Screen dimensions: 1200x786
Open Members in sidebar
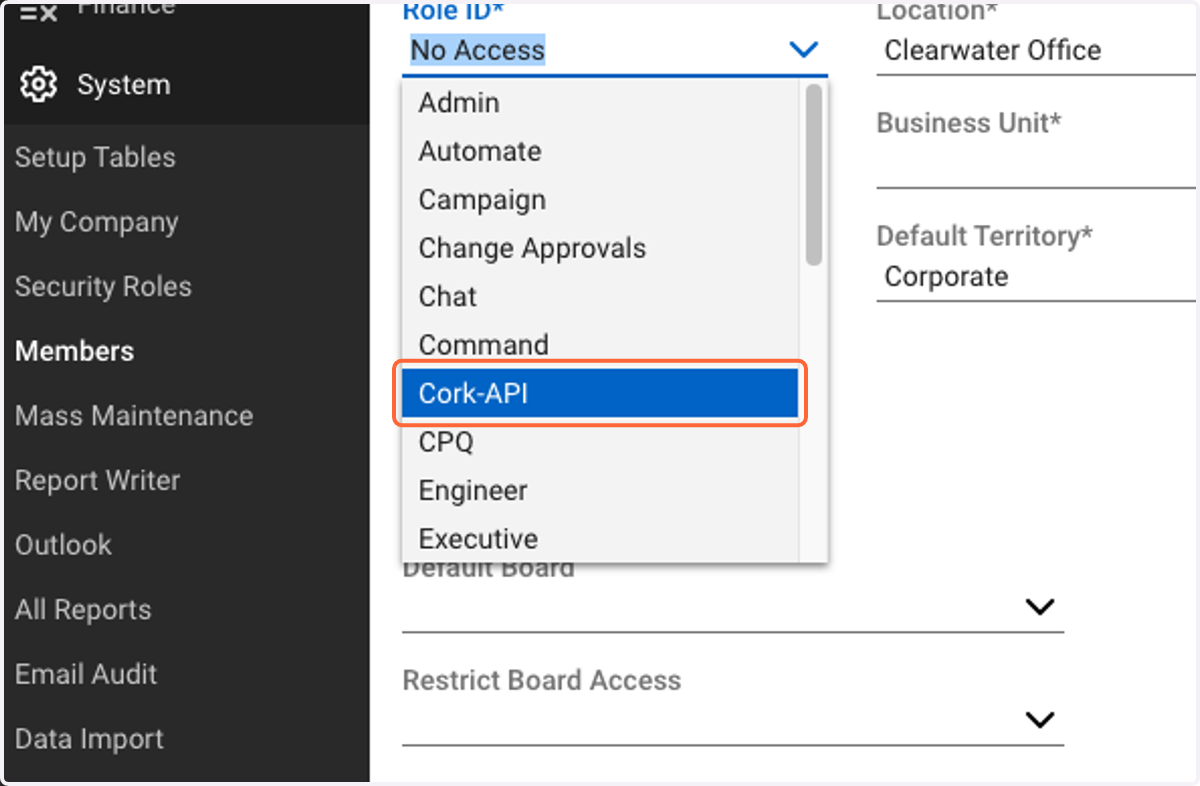click(74, 351)
